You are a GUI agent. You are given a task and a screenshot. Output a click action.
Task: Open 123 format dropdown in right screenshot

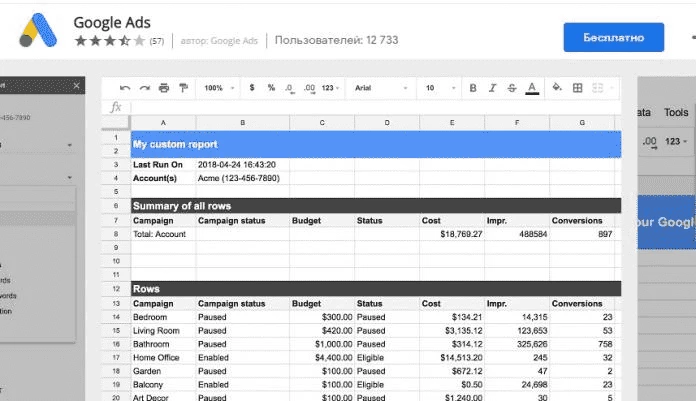(676, 142)
